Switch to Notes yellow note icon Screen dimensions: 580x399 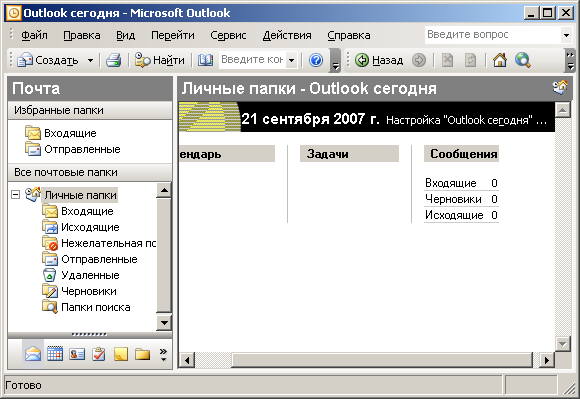(x=121, y=354)
